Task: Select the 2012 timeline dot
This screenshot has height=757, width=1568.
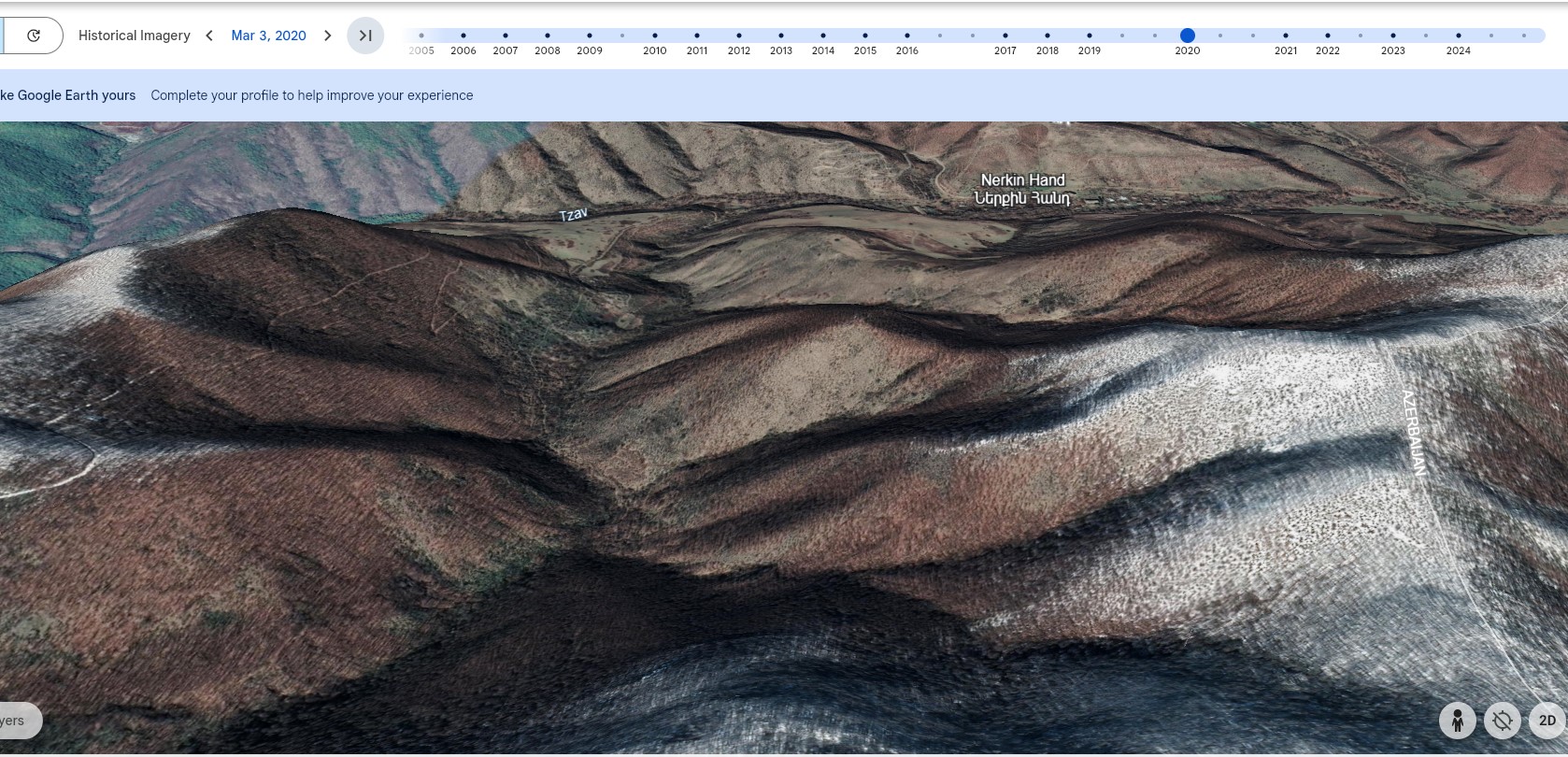Action: [739, 36]
